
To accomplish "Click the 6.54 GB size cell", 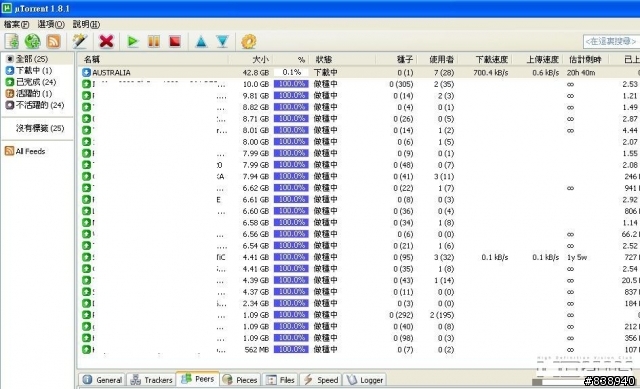I will point(256,246).
